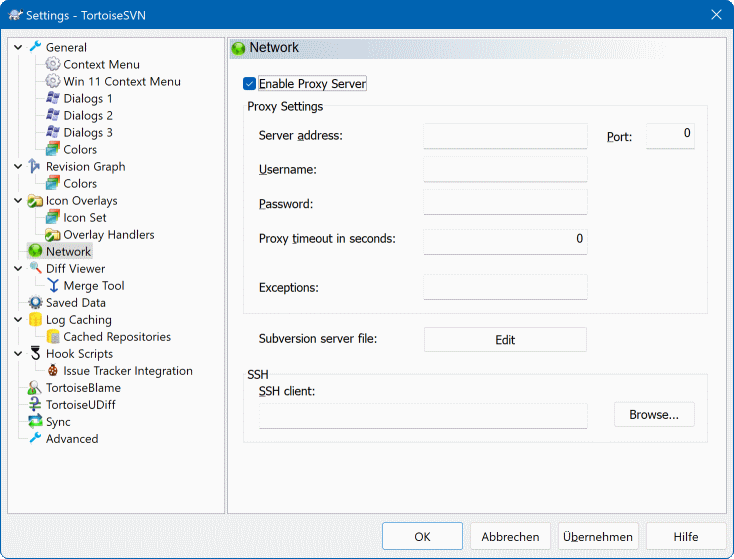734x559 pixels.
Task: Focus the Username input field
Action: pos(505,169)
